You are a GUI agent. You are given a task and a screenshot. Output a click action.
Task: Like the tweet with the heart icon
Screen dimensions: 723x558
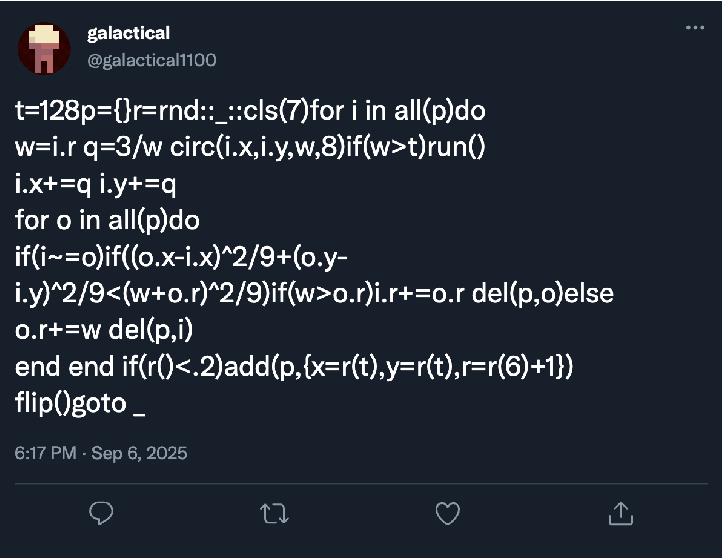point(447,513)
